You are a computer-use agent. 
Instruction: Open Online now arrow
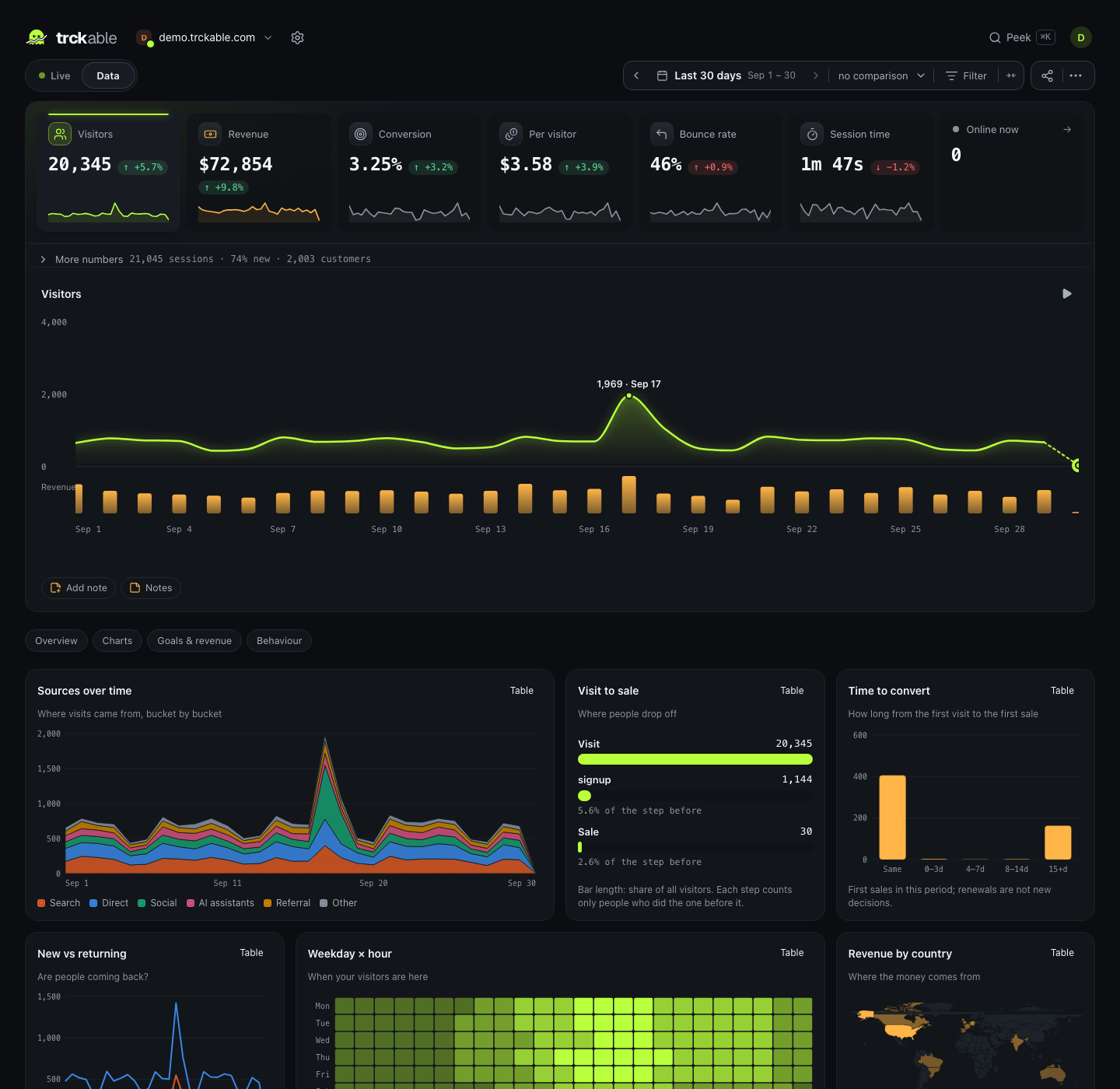(x=1067, y=129)
